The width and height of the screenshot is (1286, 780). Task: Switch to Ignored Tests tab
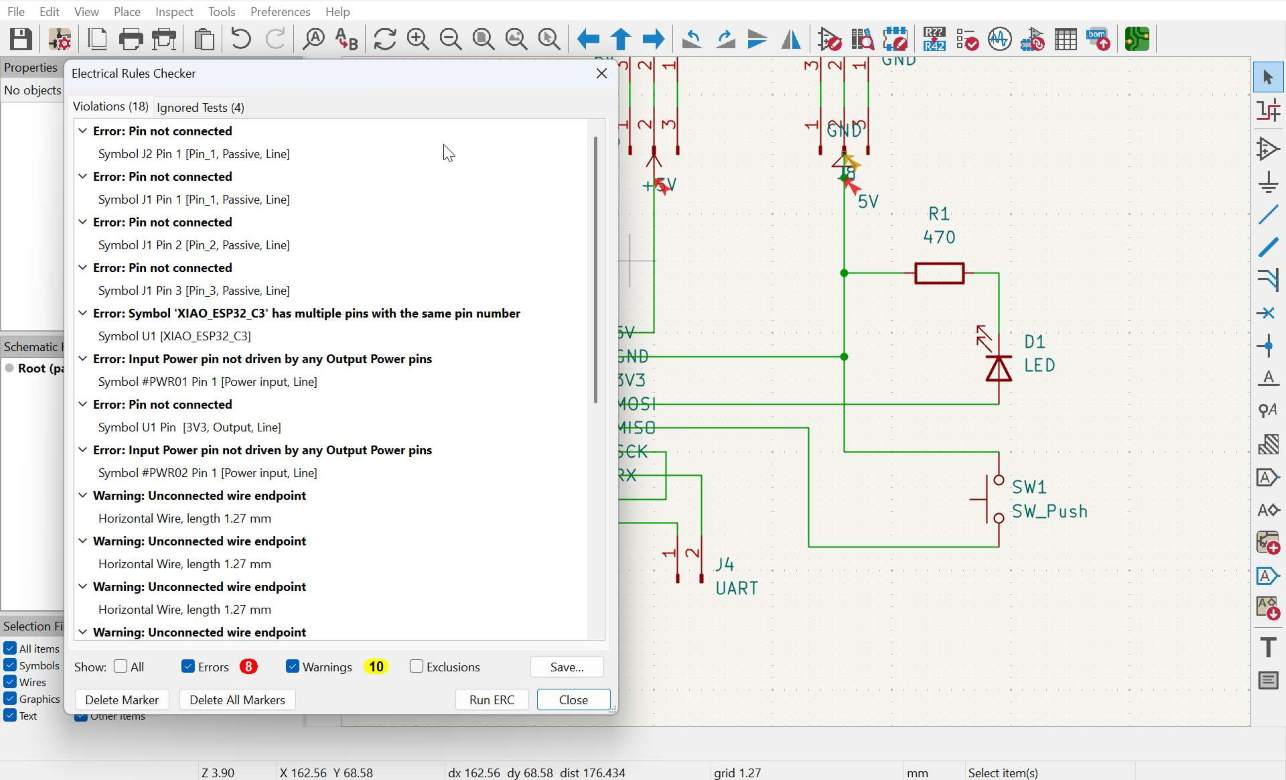[200, 107]
